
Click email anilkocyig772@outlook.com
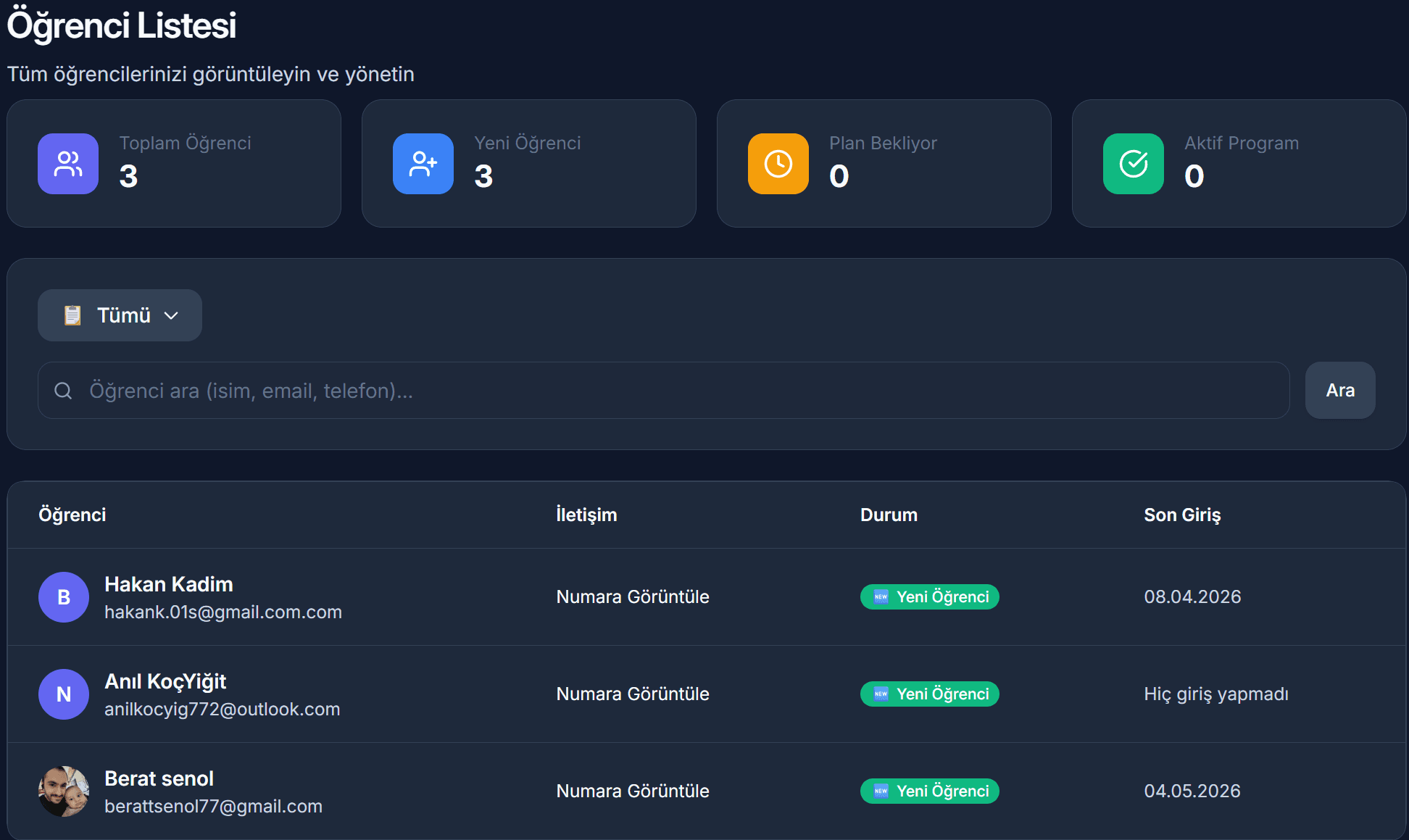click(223, 710)
